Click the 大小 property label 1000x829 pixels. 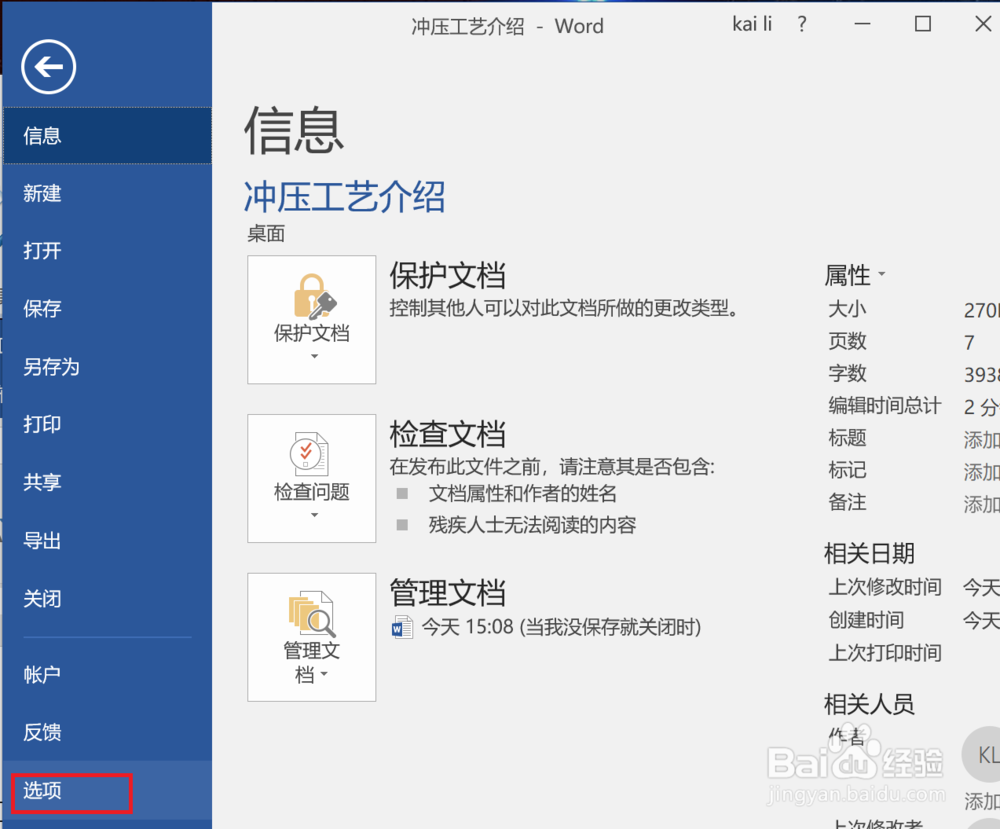pos(847,309)
